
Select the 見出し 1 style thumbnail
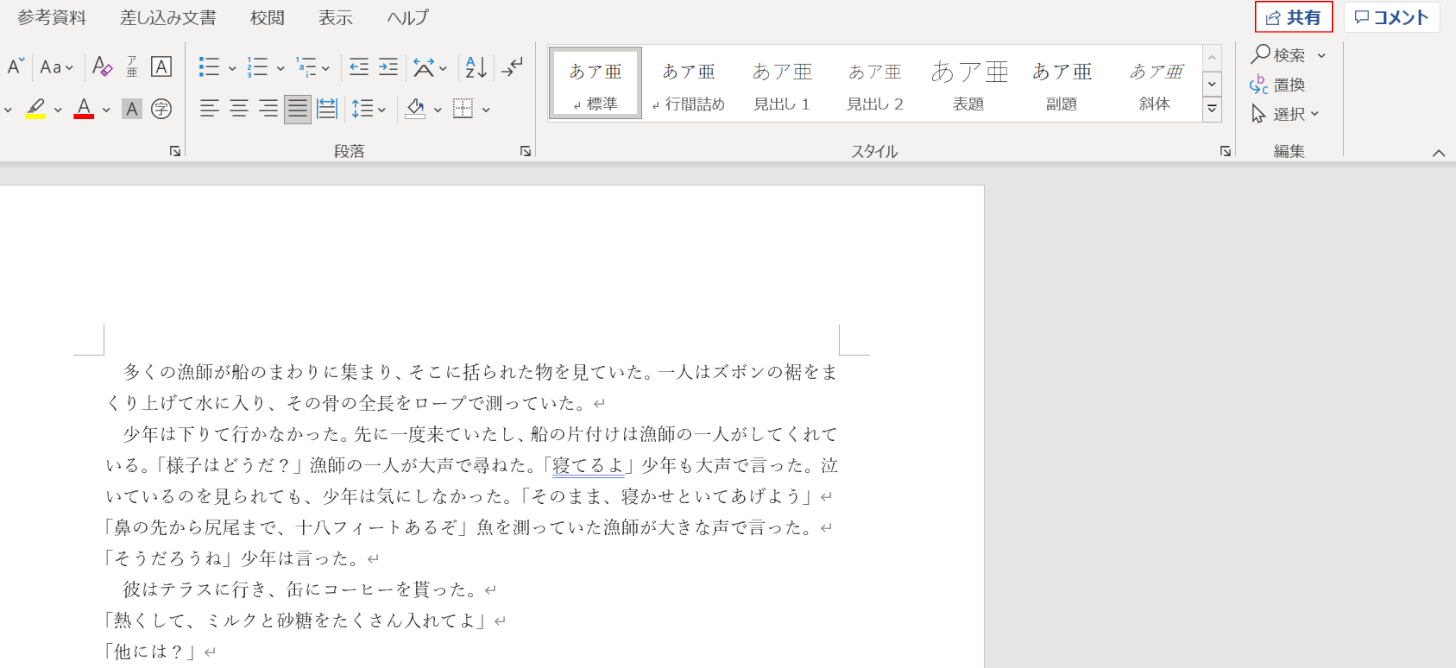pyautogui.click(x=781, y=84)
